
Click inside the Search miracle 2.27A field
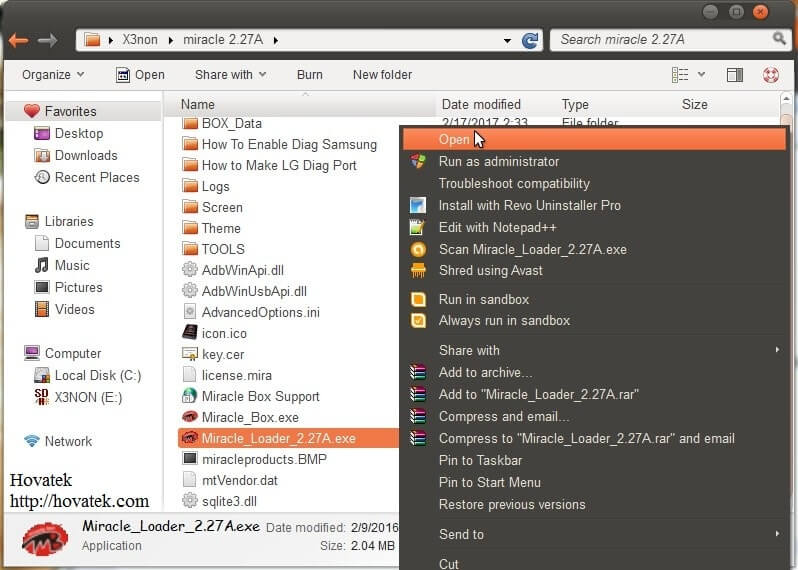tap(660, 39)
